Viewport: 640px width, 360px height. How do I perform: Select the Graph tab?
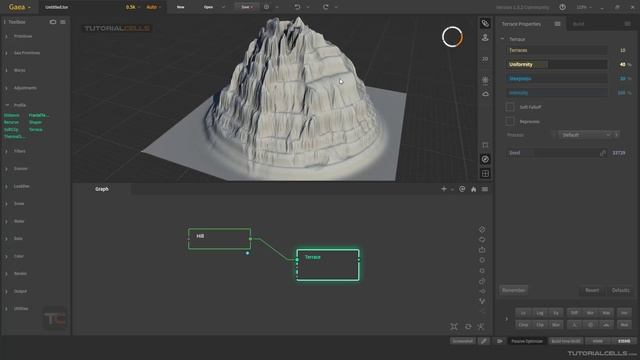tap(102, 189)
